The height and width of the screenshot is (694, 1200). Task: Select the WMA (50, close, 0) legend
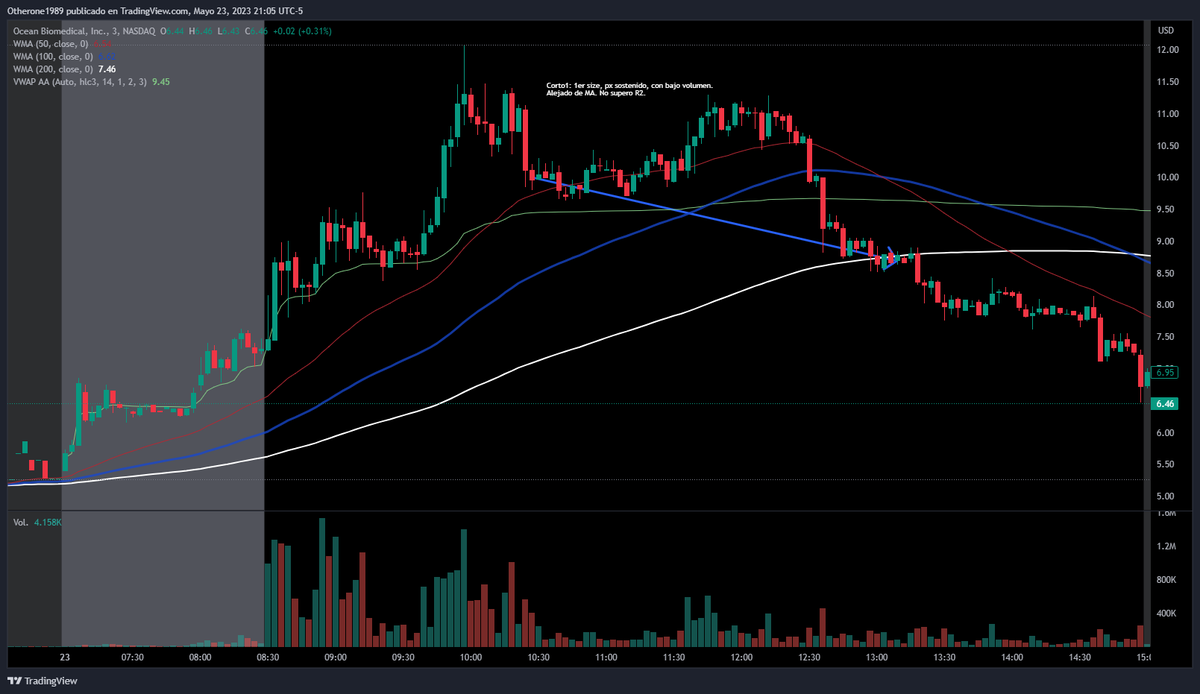coord(51,45)
